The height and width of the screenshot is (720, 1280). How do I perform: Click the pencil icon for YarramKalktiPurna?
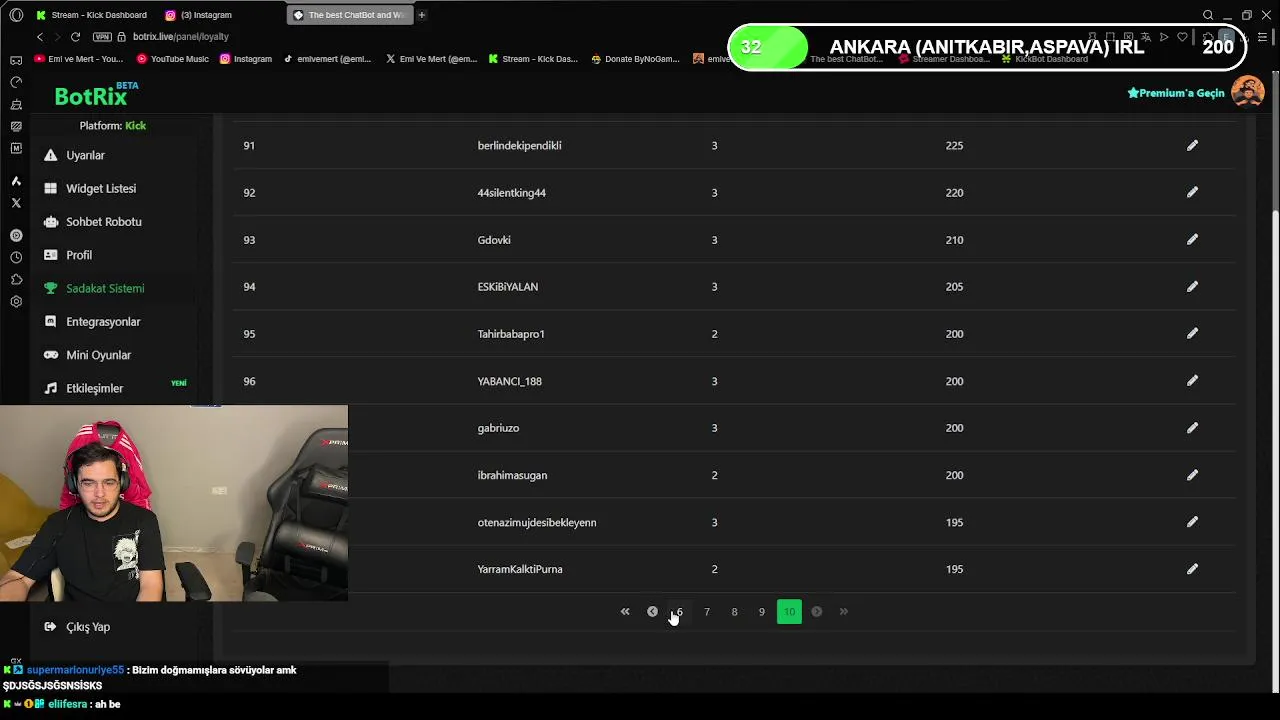coord(1192,568)
